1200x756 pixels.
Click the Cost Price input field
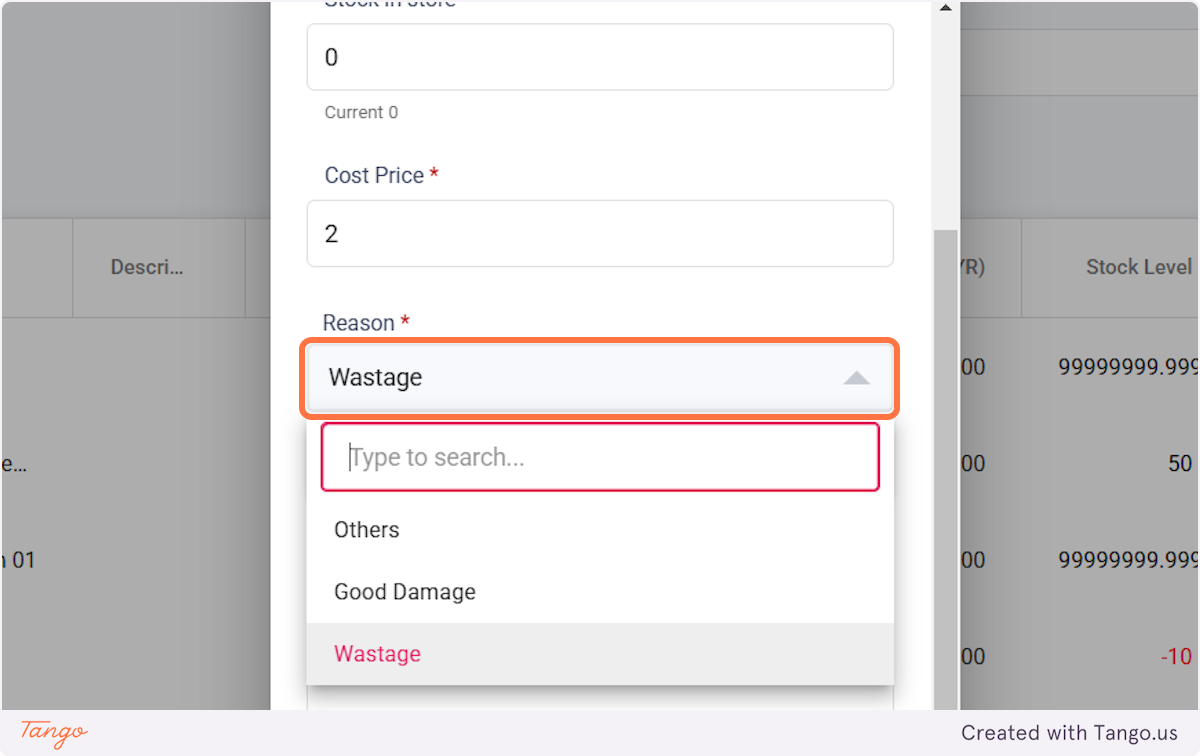coord(600,234)
